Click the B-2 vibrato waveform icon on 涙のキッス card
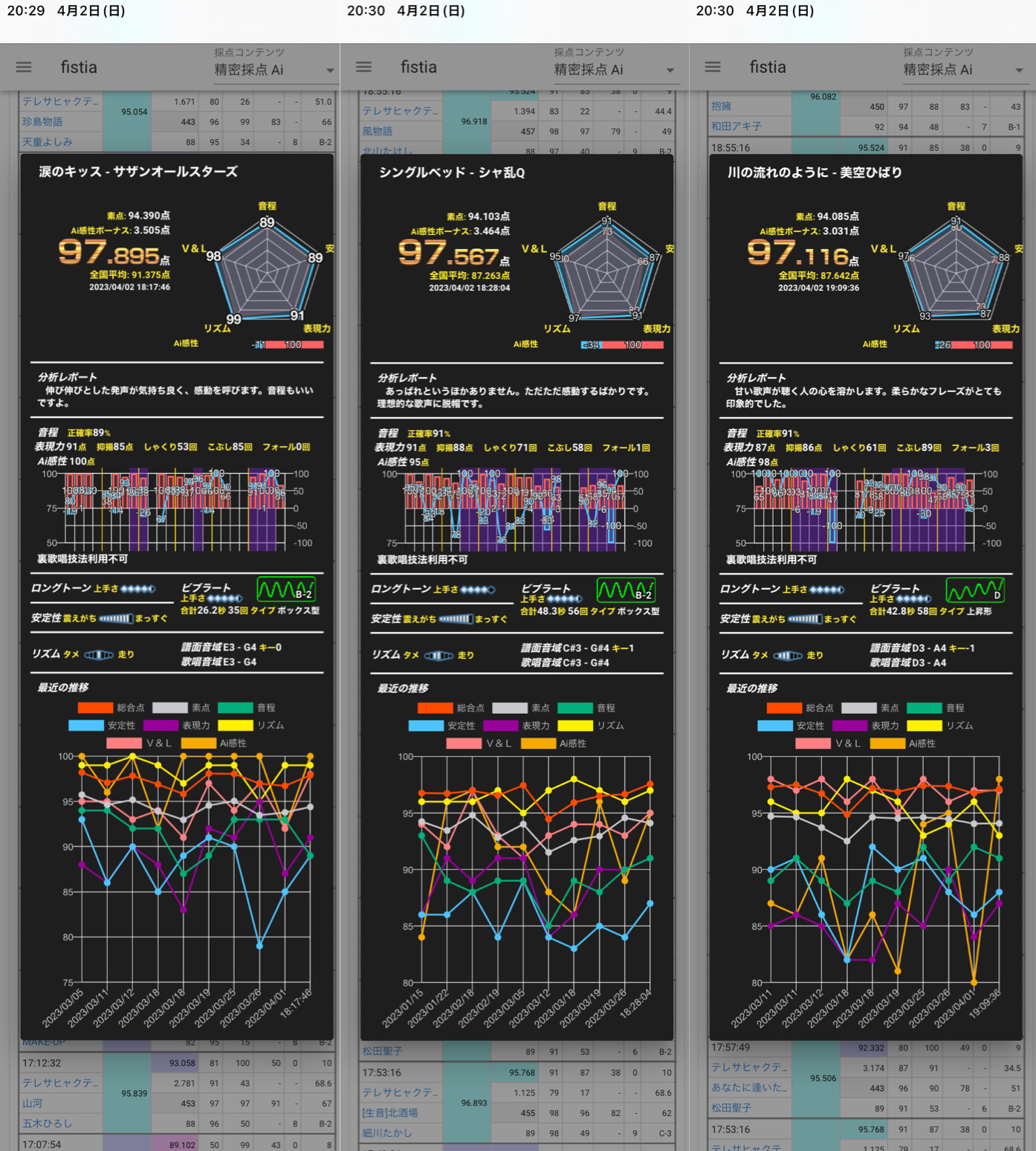The image size is (1036, 1151). (x=286, y=590)
